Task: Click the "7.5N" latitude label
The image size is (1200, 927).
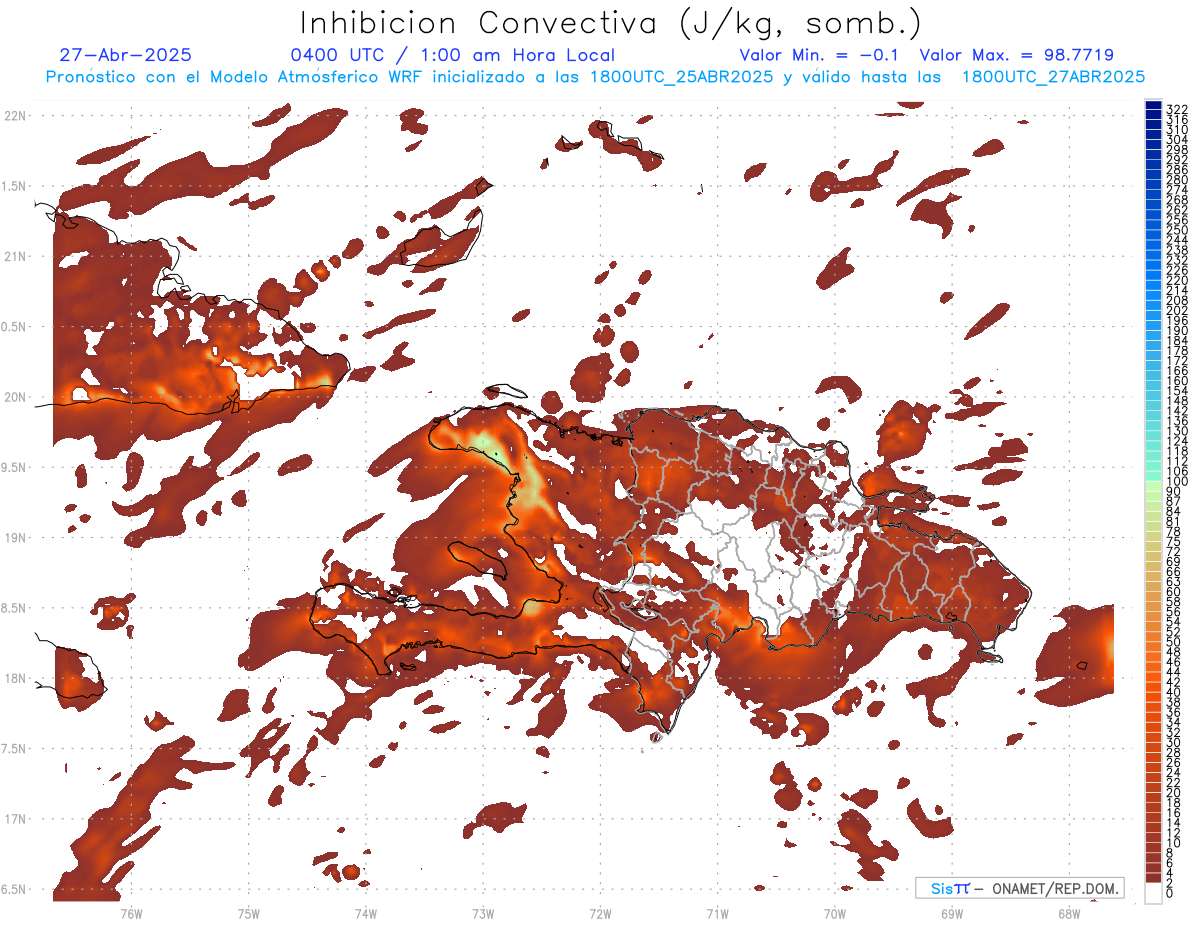Action: click(x=15, y=749)
